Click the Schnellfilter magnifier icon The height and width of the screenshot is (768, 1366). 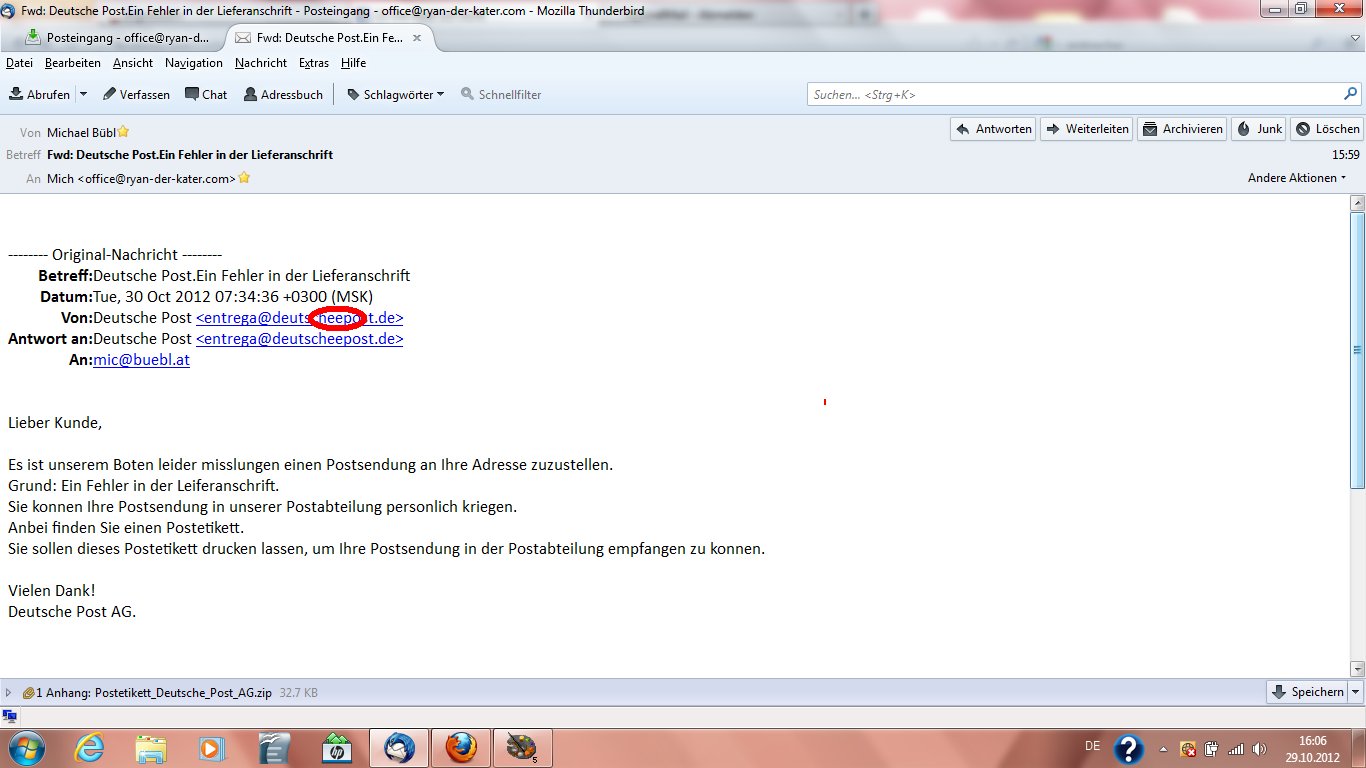[x=467, y=94]
